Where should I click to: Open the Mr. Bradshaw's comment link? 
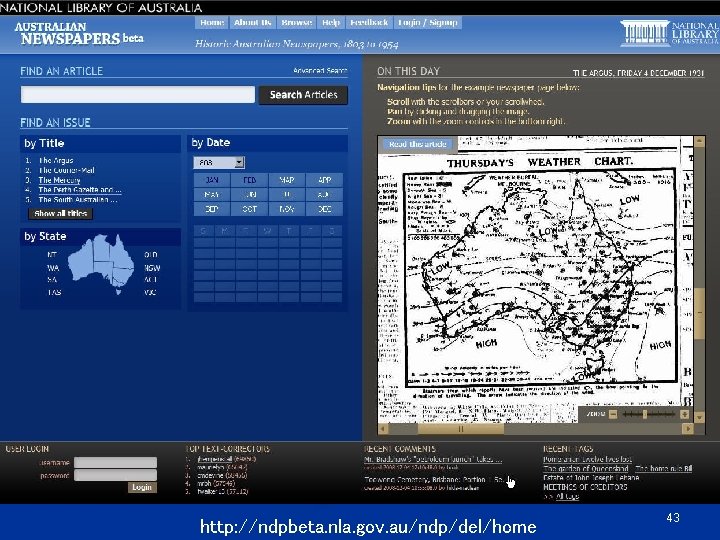coord(433,459)
